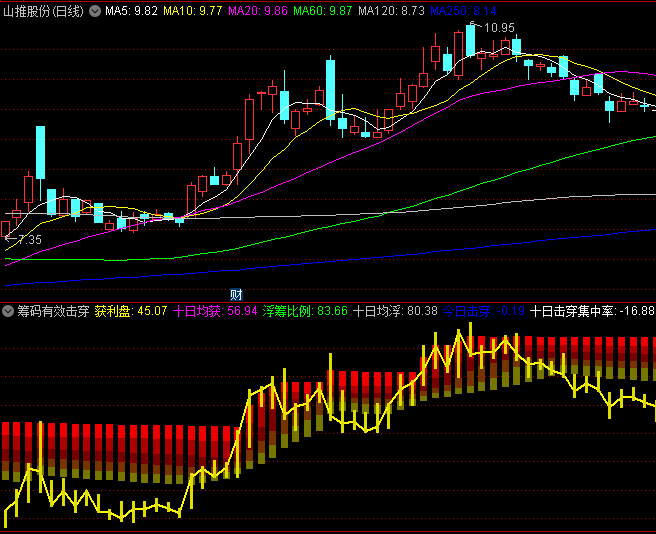
Task: Click the green MA60: 9.87 label
Action: 323,11
